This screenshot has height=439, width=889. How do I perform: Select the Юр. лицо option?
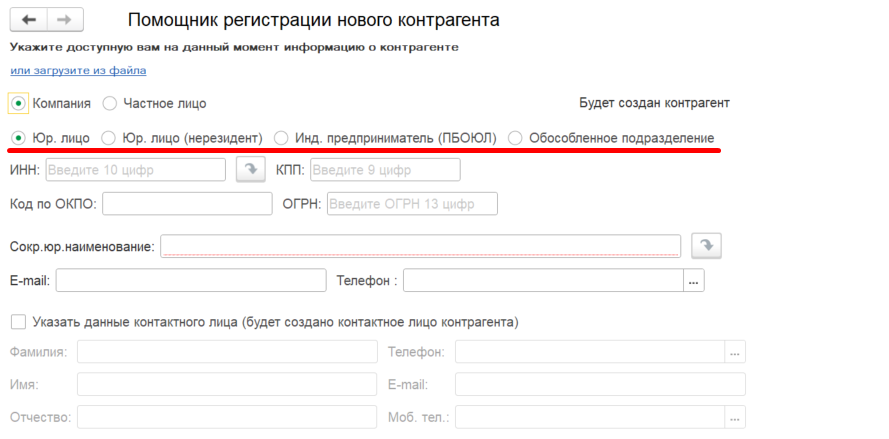pyautogui.click(x=19, y=138)
